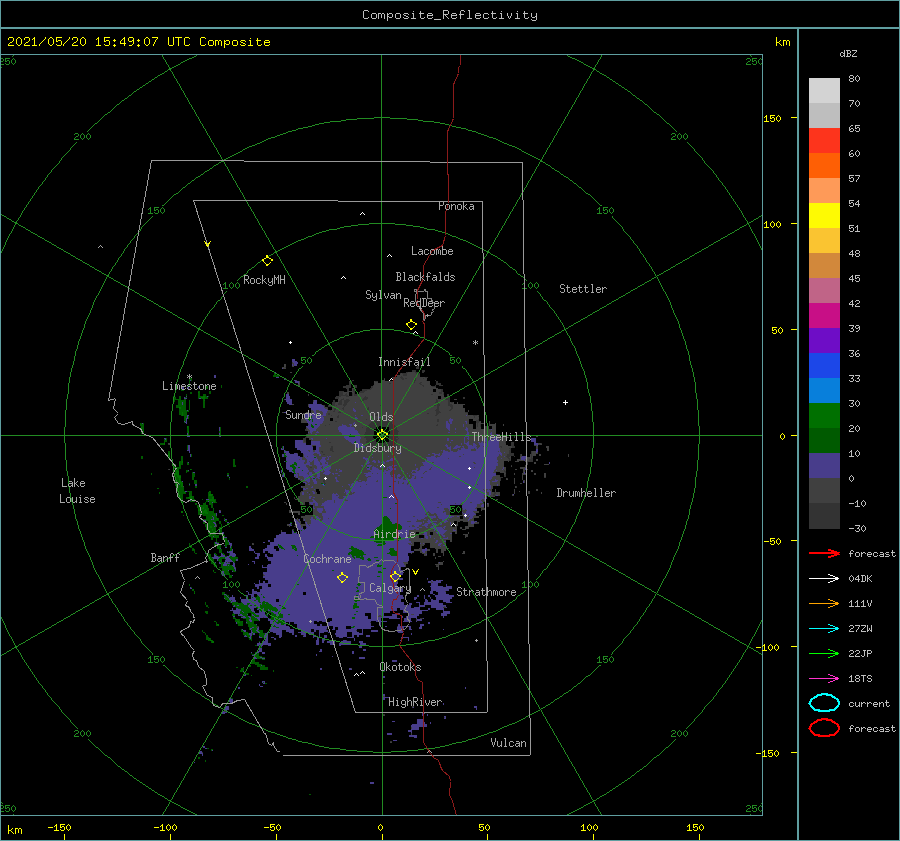Click the Blackfalds city label
900x841 pixels.
click(425, 277)
